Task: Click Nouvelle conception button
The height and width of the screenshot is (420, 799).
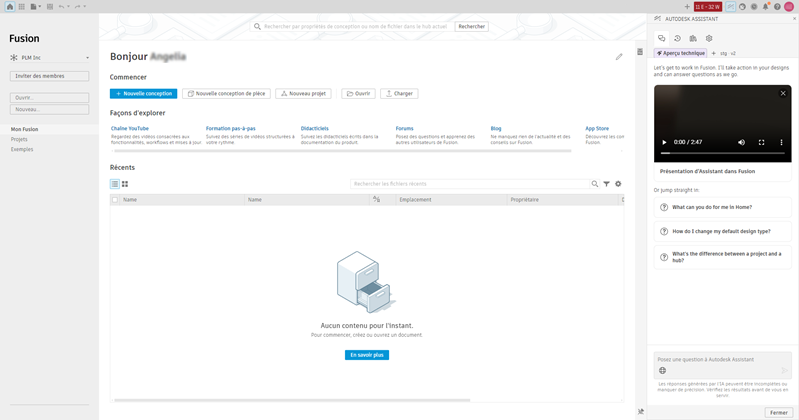Action: click(144, 94)
